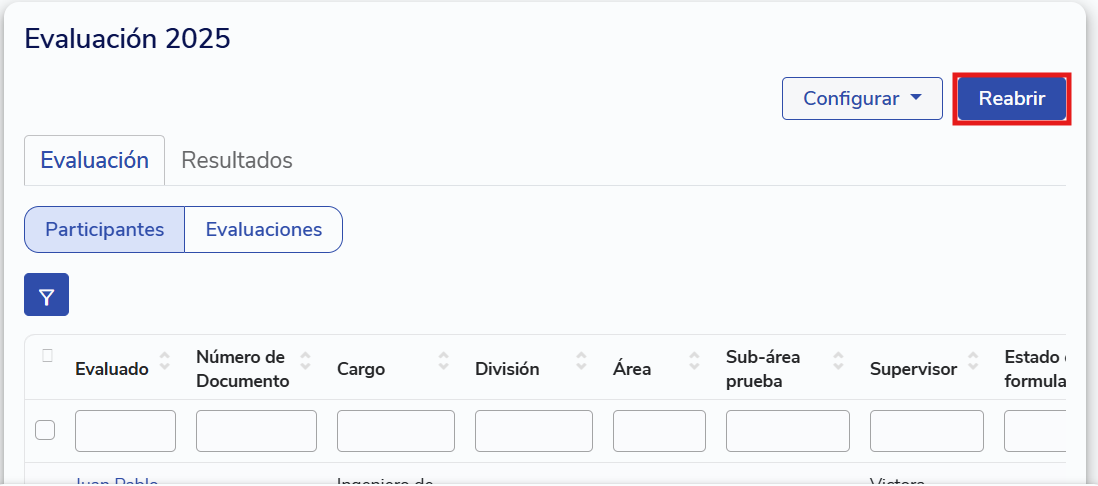Check the select-all checkbox in table header
1098x486 pixels.
point(46,355)
